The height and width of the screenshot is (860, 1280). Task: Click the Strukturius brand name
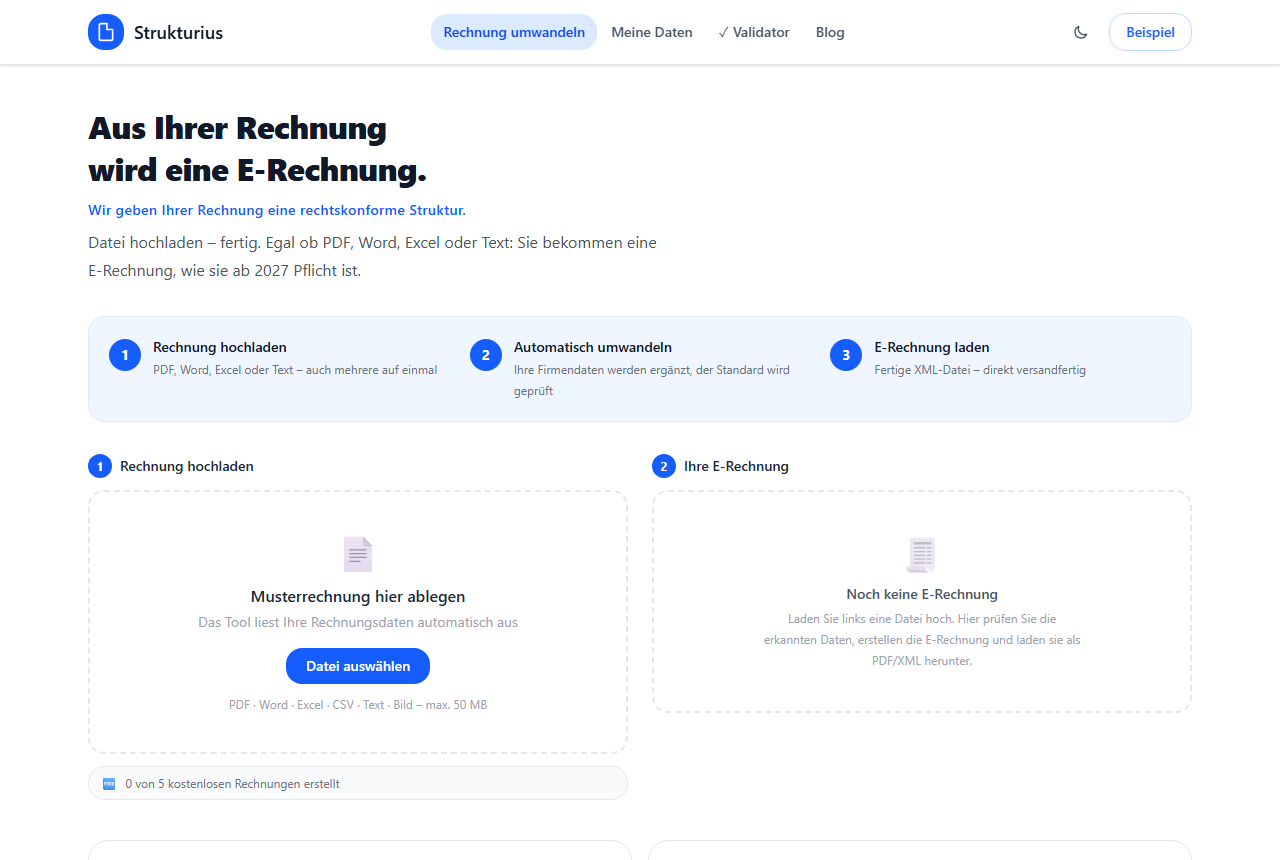(178, 32)
